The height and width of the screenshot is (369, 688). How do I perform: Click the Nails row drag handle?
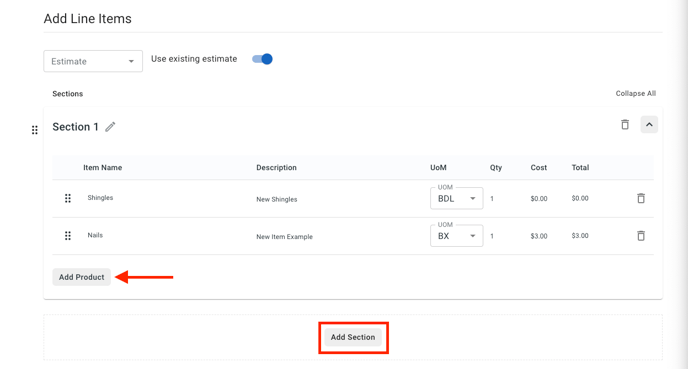[68, 236]
